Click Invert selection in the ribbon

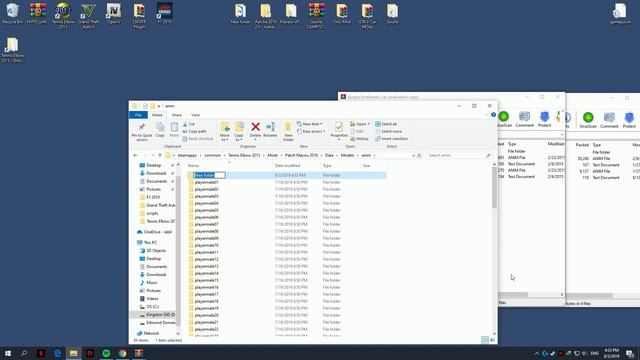391,139
